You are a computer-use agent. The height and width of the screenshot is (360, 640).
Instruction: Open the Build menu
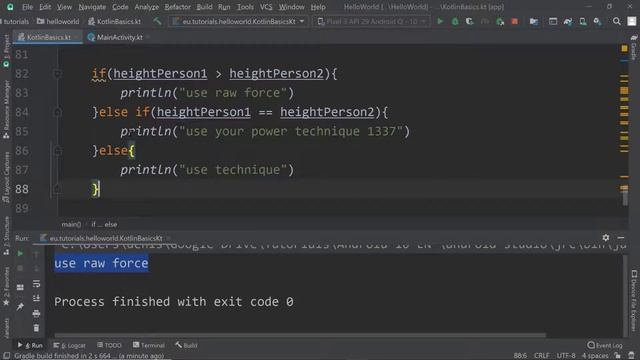[x=204, y=7]
